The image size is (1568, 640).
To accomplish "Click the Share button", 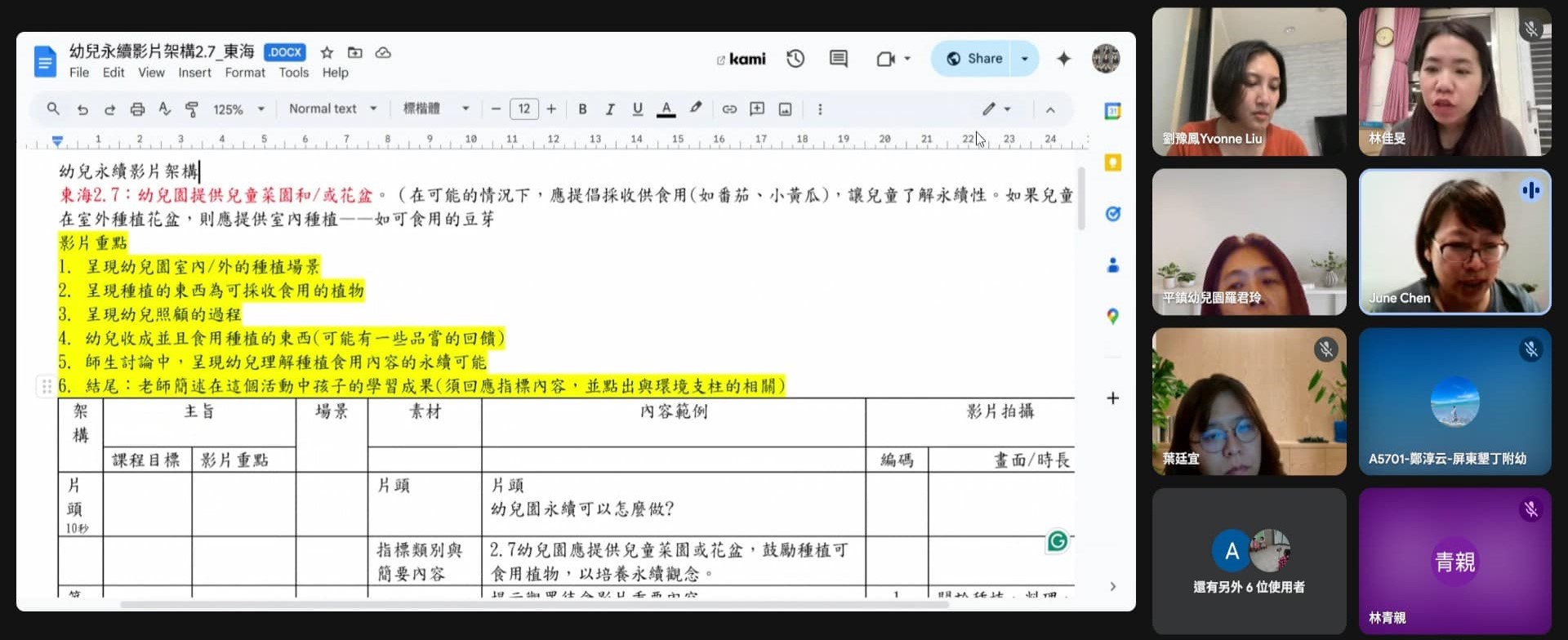I will 973,59.
